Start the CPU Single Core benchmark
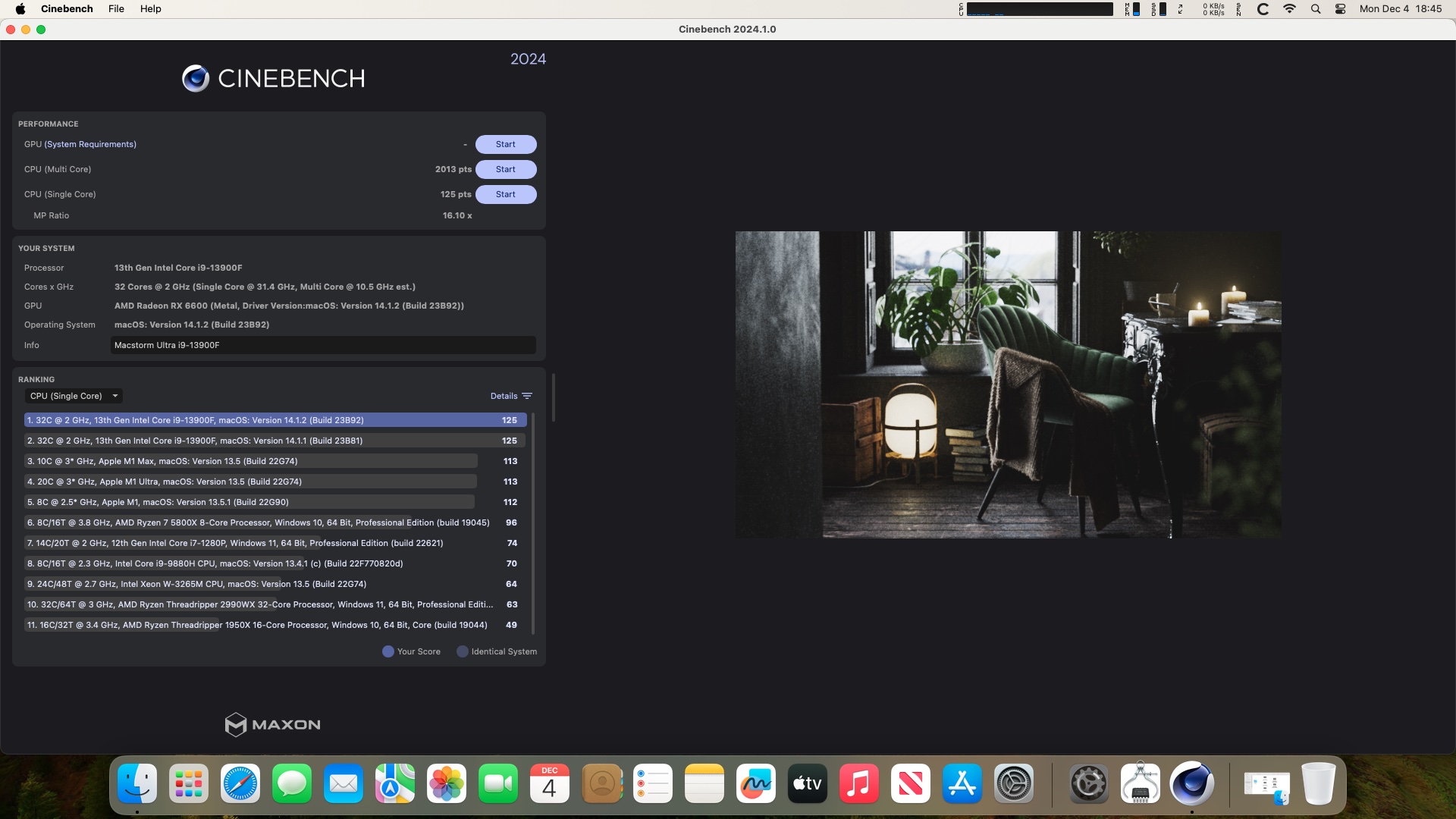This screenshot has width=1456, height=819. point(506,194)
